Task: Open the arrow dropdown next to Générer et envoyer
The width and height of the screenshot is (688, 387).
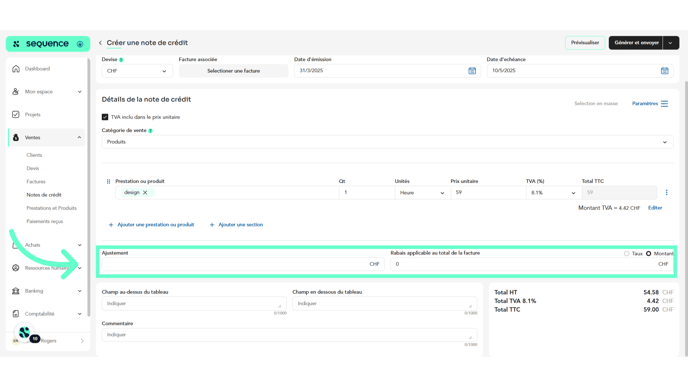Action: pyautogui.click(x=670, y=43)
